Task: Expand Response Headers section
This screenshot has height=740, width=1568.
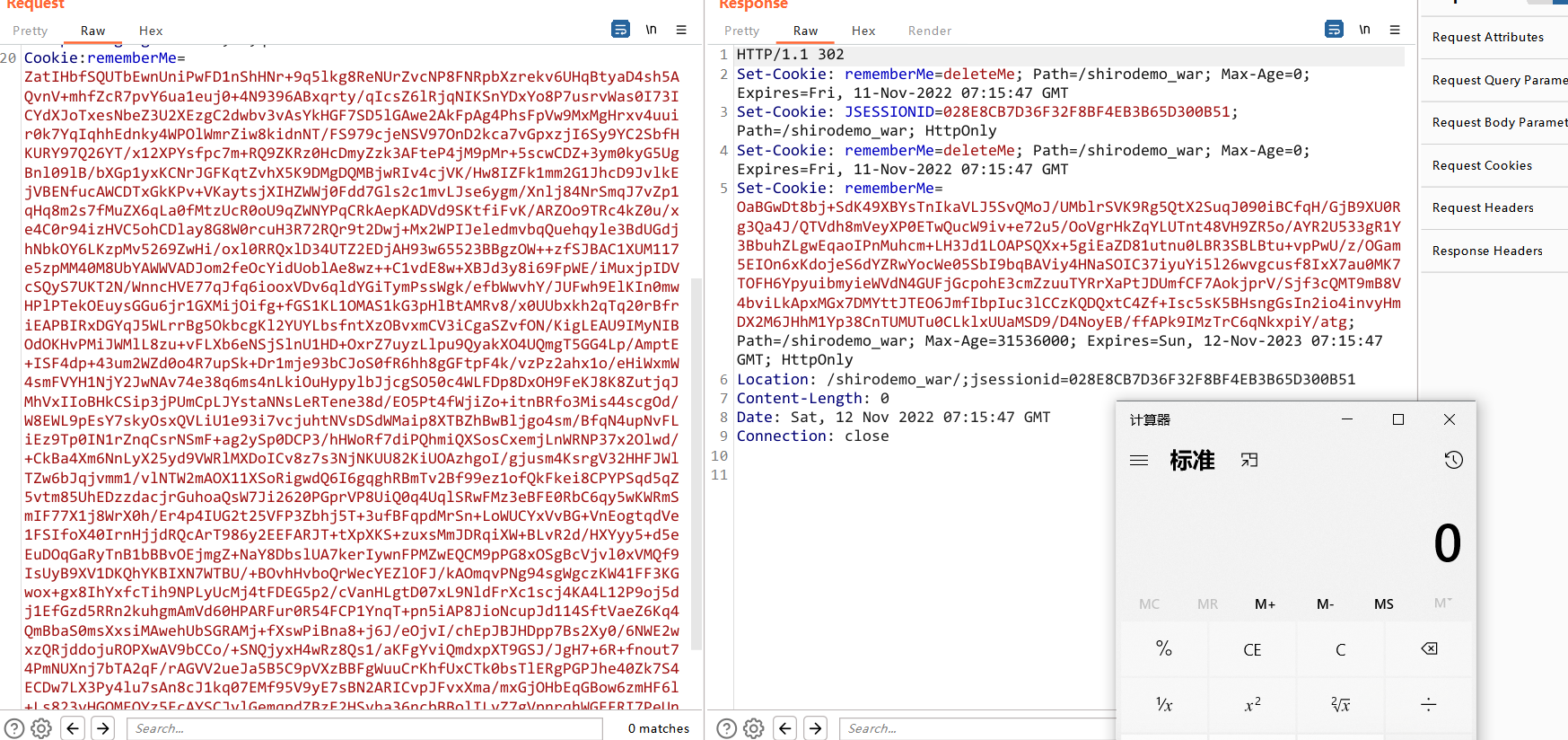Action: (x=1494, y=251)
